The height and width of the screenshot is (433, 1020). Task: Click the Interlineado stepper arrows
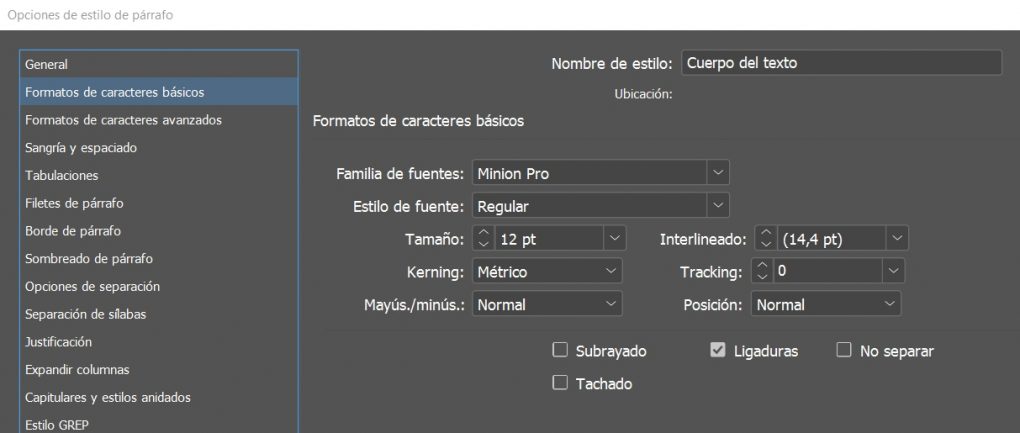point(767,239)
